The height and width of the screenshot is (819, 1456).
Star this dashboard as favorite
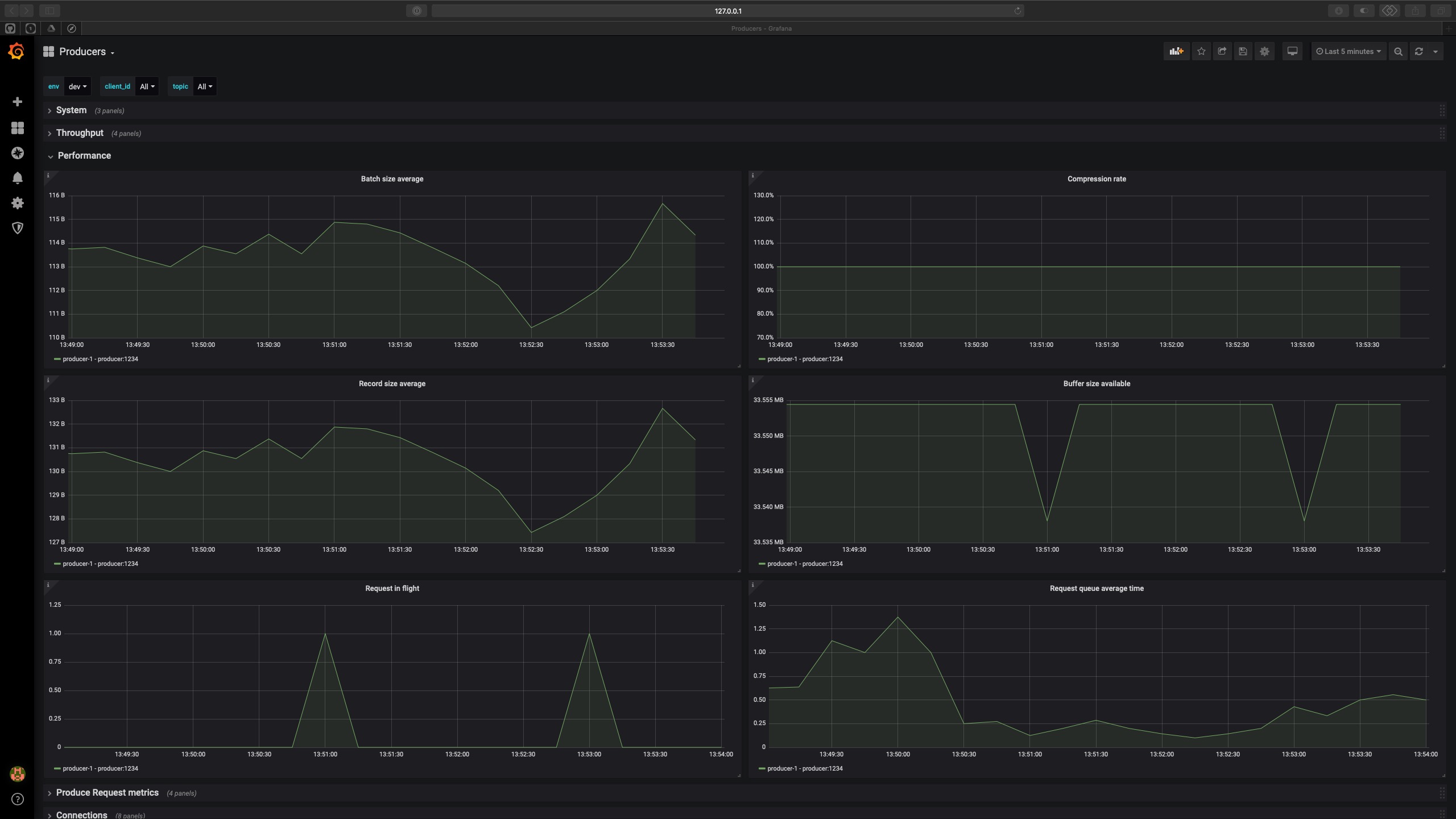tap(1201, 52)
